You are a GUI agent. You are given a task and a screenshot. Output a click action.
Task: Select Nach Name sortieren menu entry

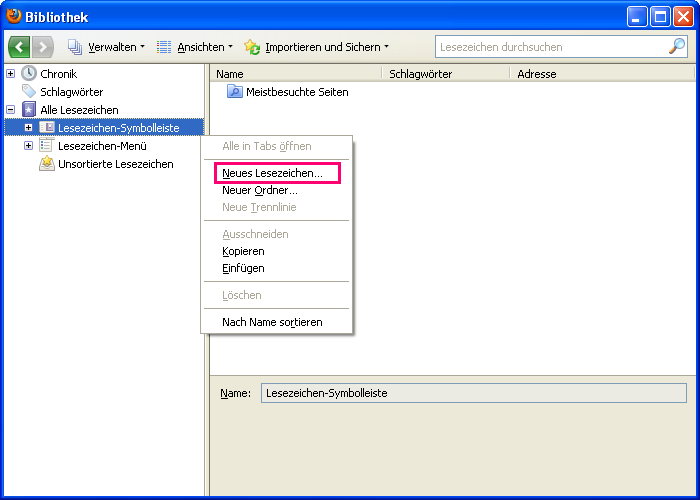point(272,322)
